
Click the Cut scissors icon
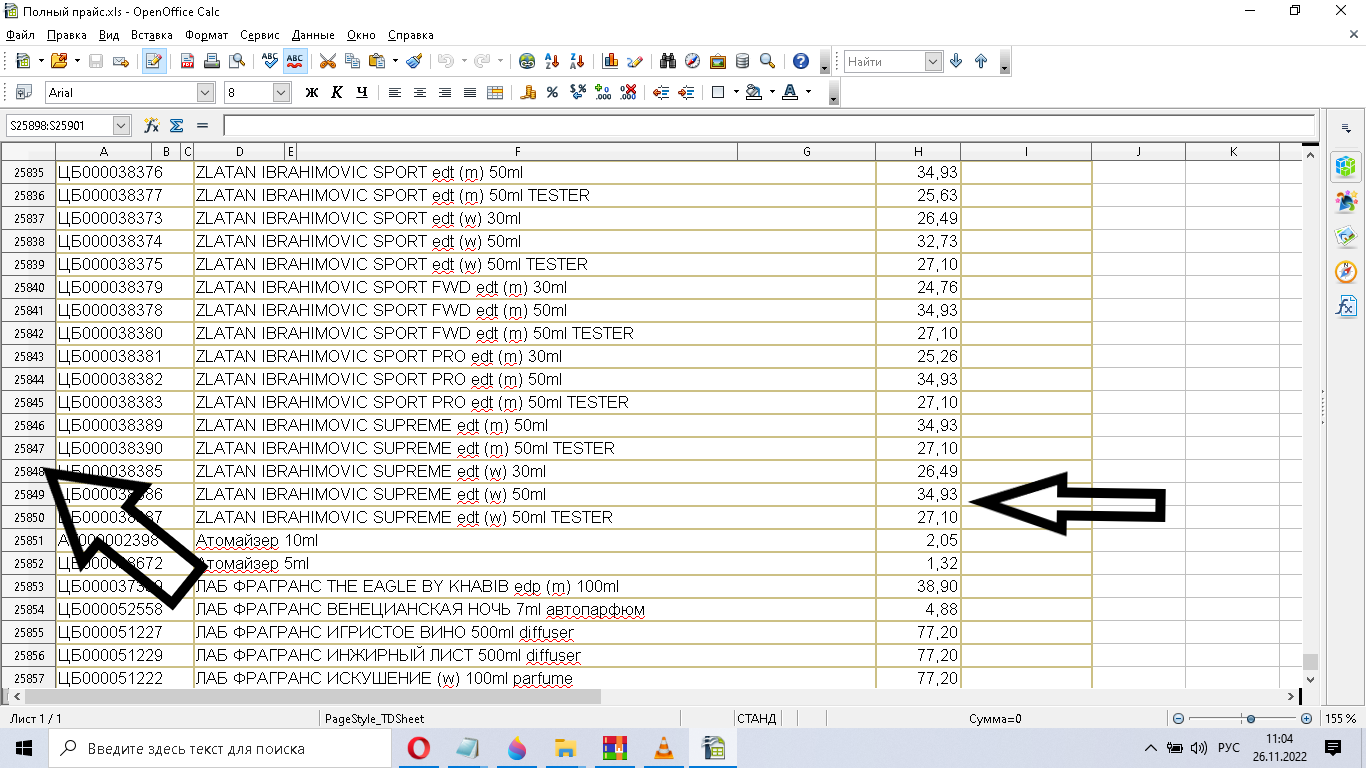[328, 61]
